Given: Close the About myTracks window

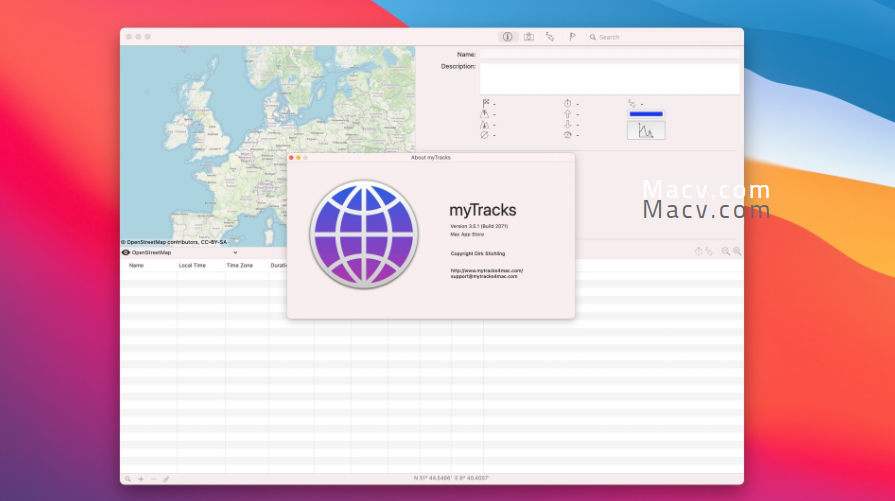Looking at the screenshot, I should [291, 157].
